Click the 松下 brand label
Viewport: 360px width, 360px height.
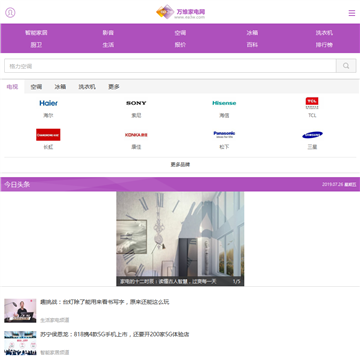pos(224,147)
